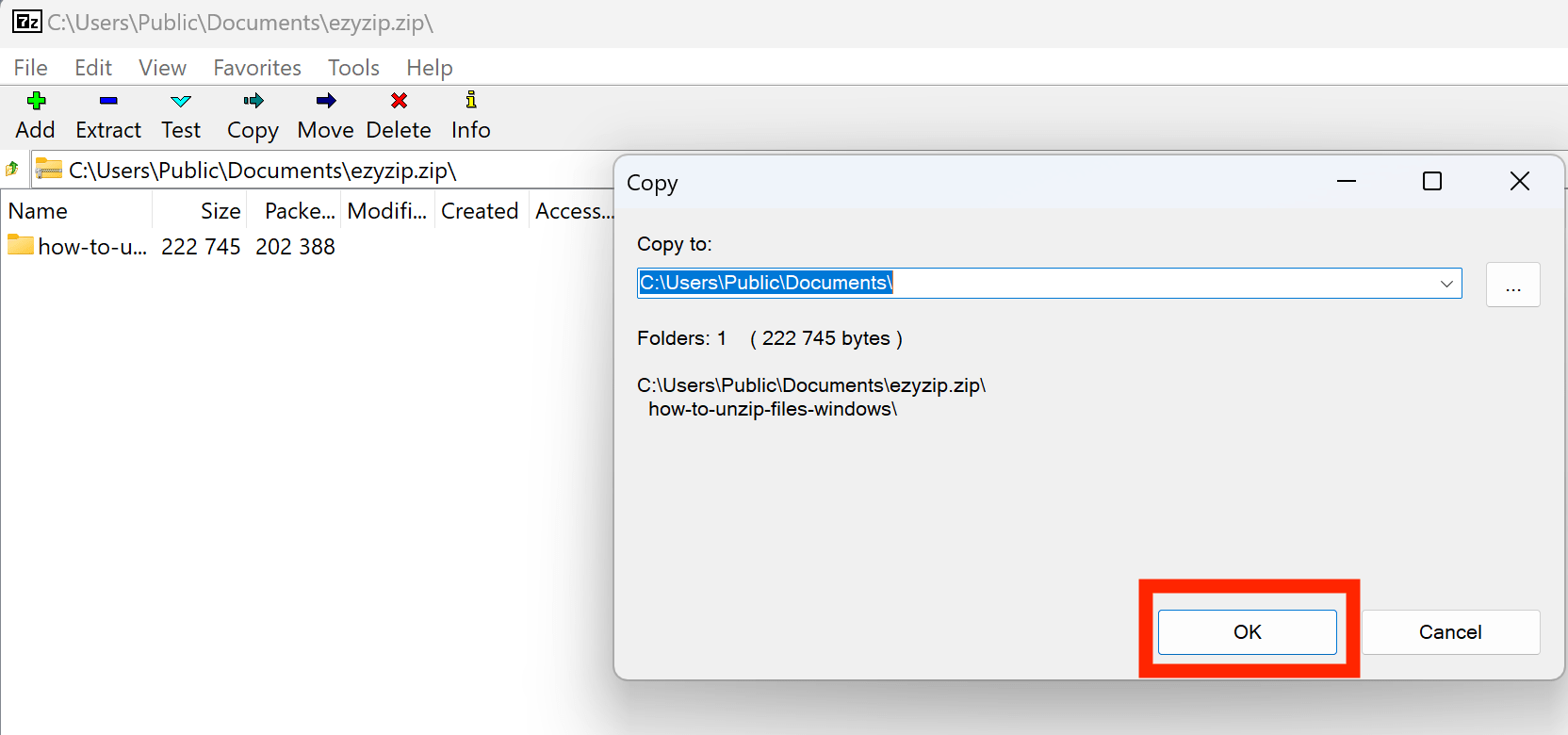Minimize the Copy dialog
The height and width of the screenshot is (735, 1568).
coord(1347,181)
